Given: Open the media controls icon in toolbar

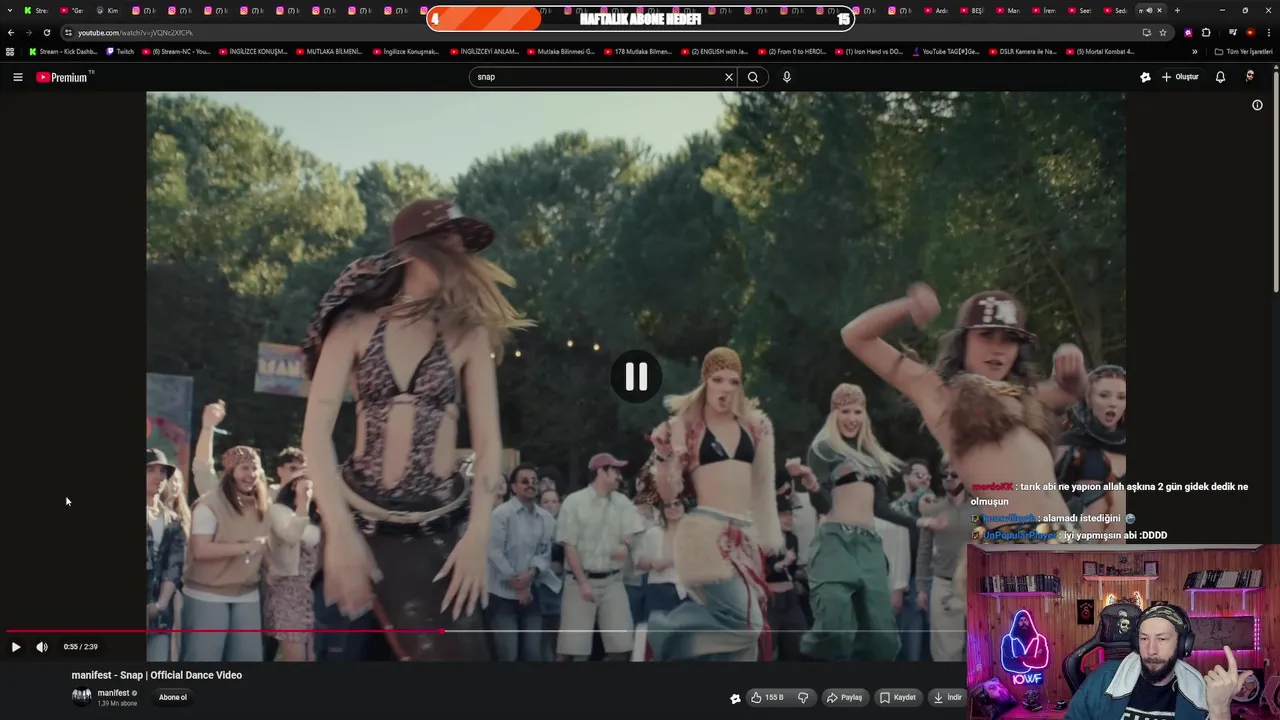Looking at the screenshot, I should [1233, 32].
